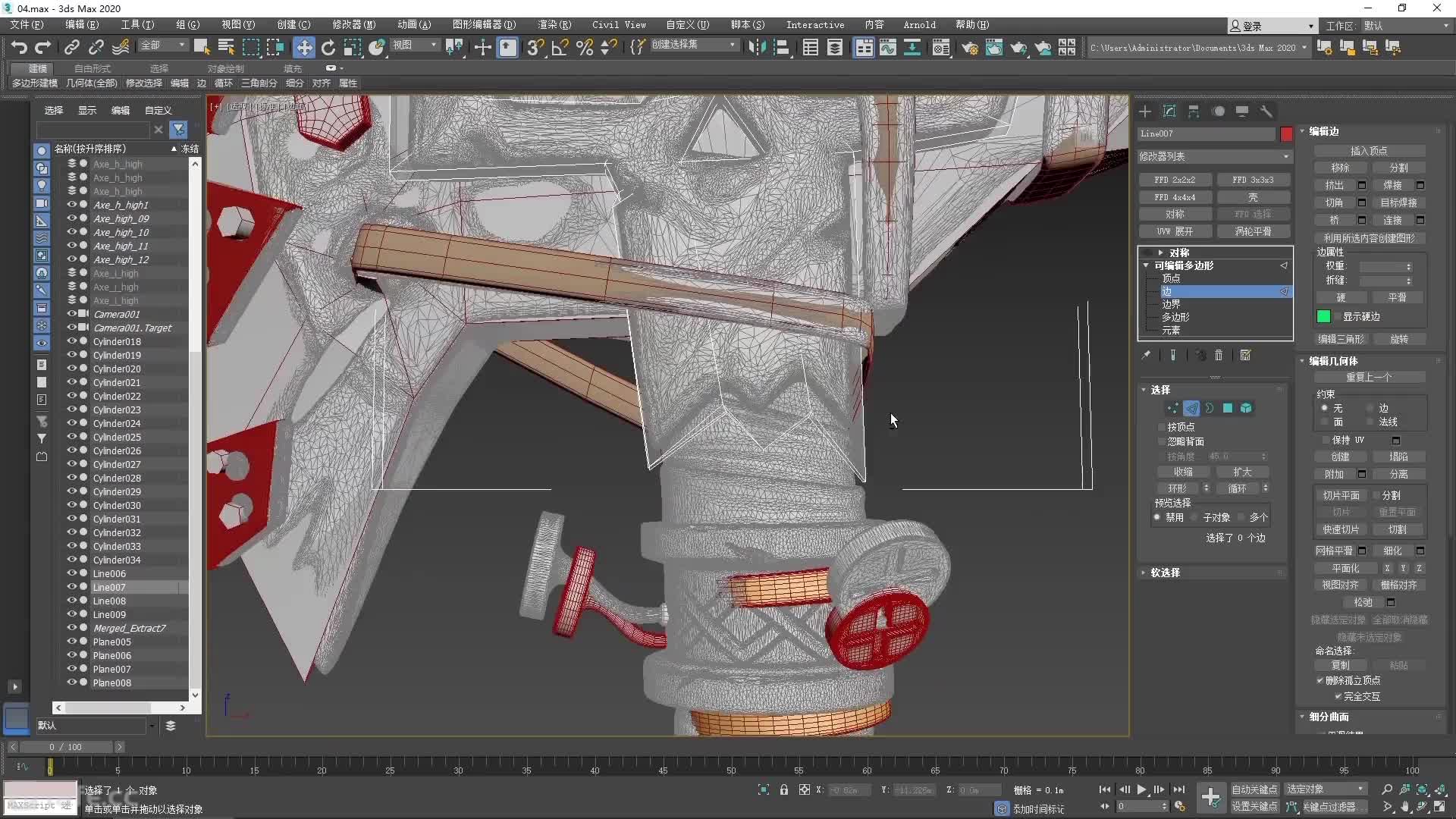Select the 边 constraint radio button

pos(1370,408)
